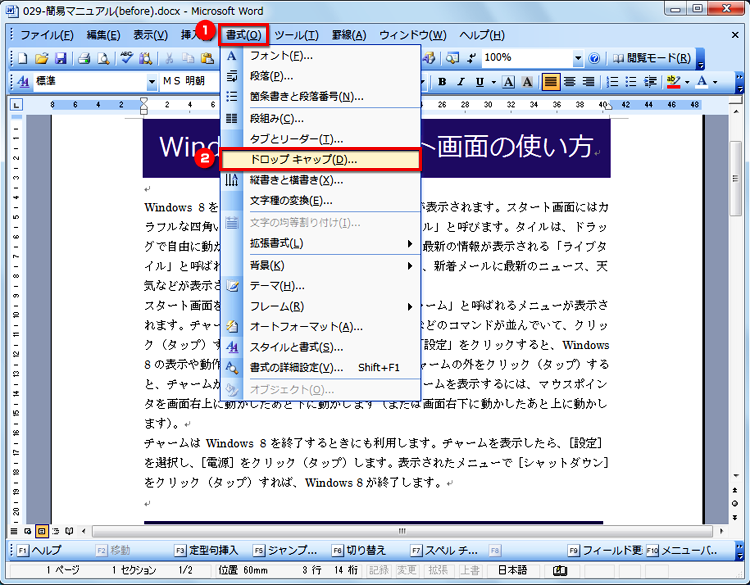This screenshot has width=750, height=585.
Task: Toggle show/hide formatting marks icon
Action: click(x=472, y=58)
